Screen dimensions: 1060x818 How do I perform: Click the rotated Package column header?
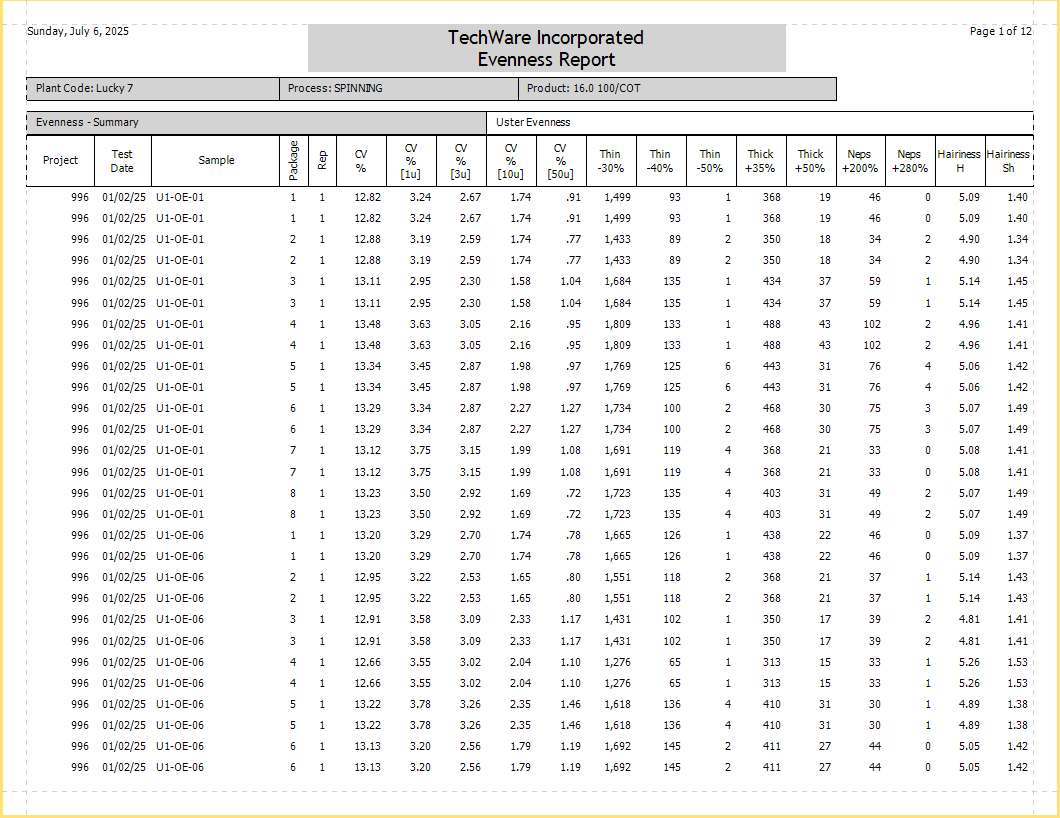click(x=293, y=161)
